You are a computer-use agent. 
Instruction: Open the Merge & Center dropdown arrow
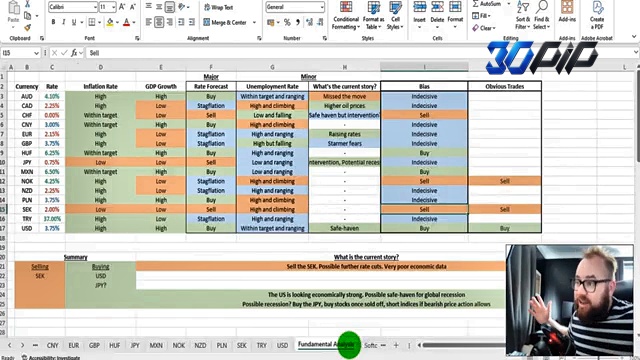point(254,22)
